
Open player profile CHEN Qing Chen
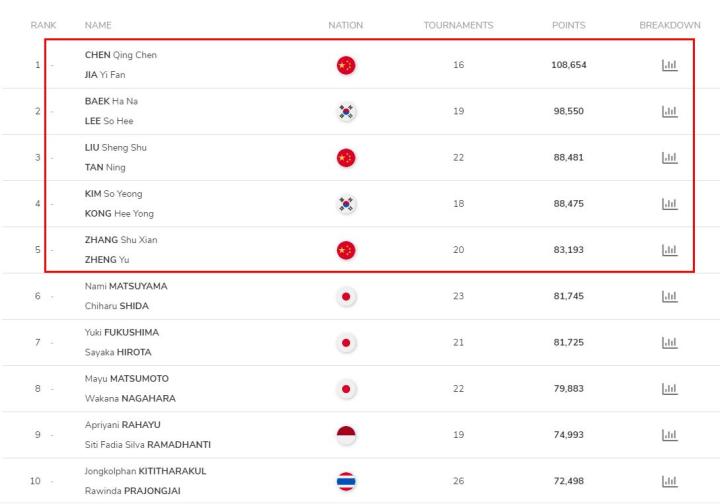coord(121,55)
